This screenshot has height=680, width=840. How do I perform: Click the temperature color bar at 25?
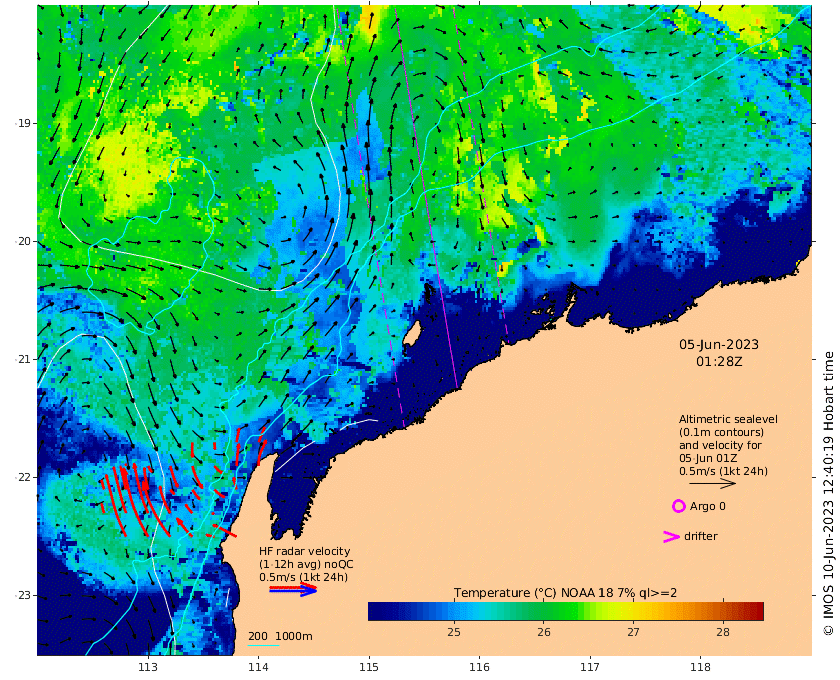tap(454, 611)
